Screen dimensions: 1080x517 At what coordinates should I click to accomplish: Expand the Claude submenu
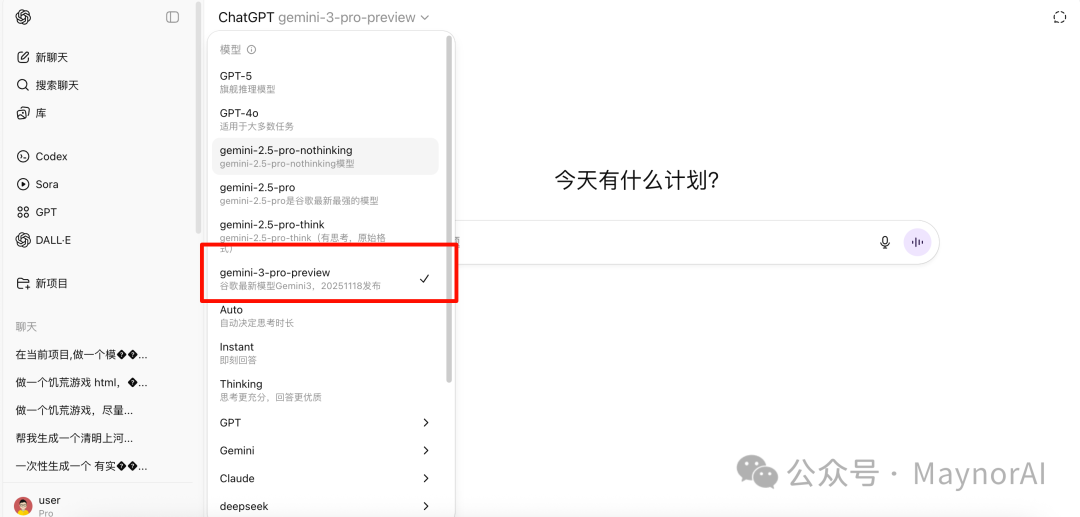(325, 478)
